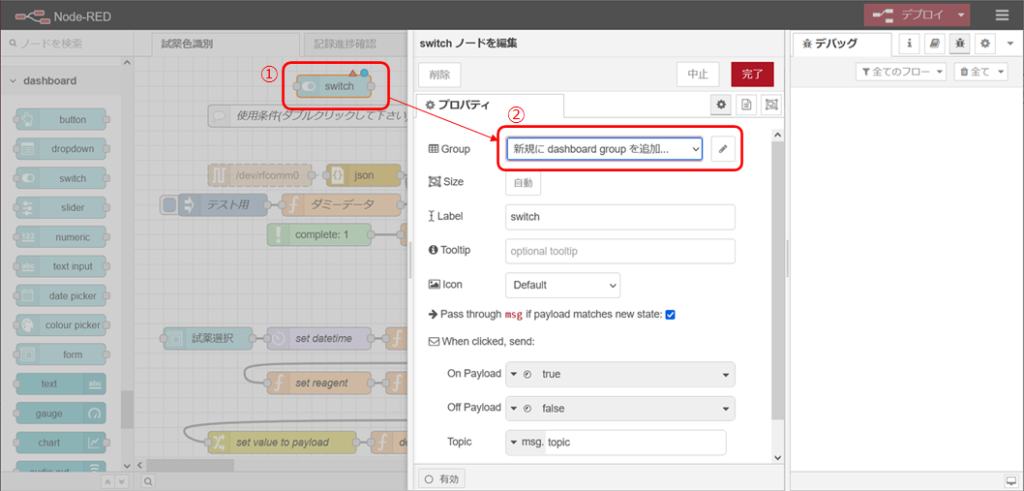Image resolution: width=1024 pixels, height=491 pixels.
Task: Click the Label input field containing switch
Action: coord(620,217)
